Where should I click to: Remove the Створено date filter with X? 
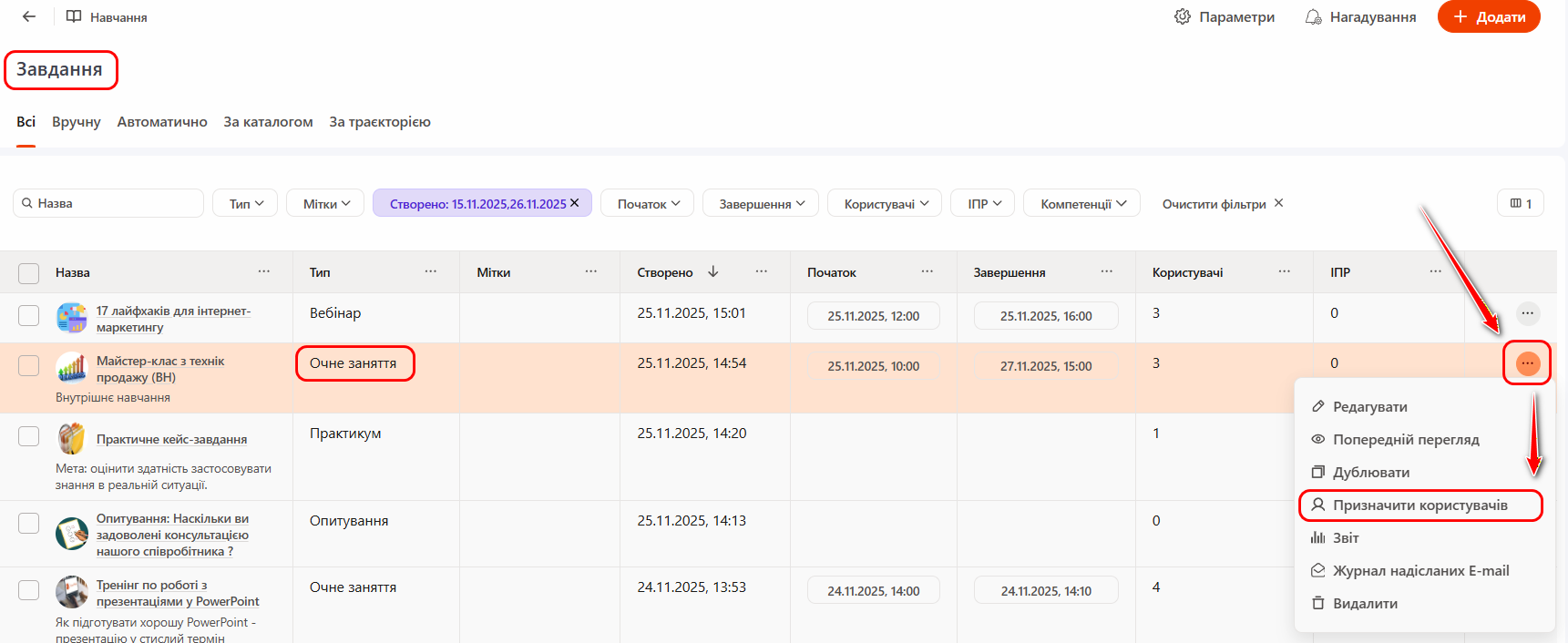coord(575,203)
